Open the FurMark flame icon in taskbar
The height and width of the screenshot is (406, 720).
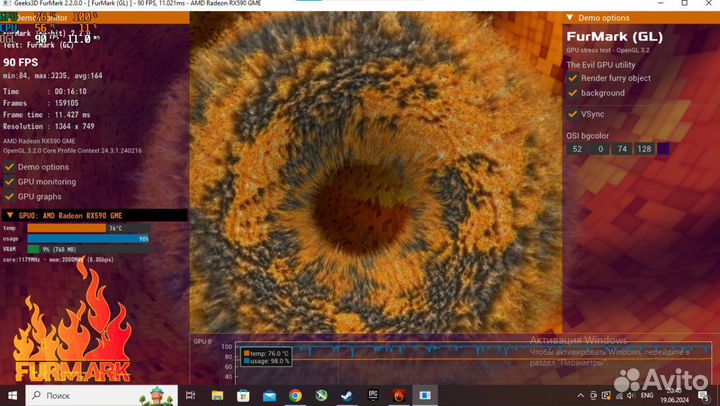tap(399, 395)
